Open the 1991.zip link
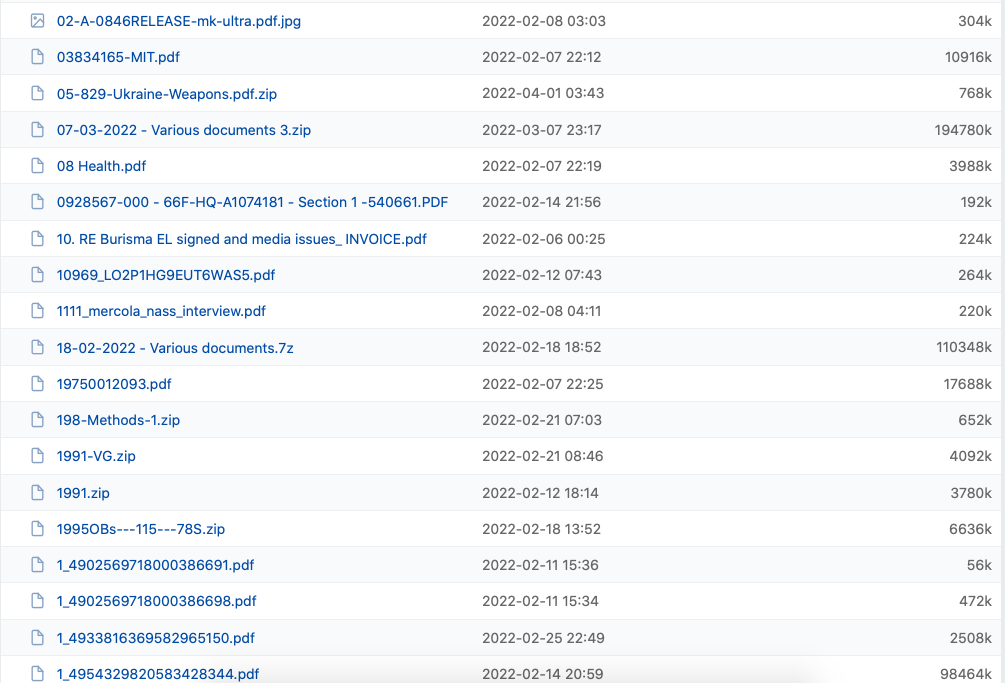1005x683 pixels. tap(83, 493)
